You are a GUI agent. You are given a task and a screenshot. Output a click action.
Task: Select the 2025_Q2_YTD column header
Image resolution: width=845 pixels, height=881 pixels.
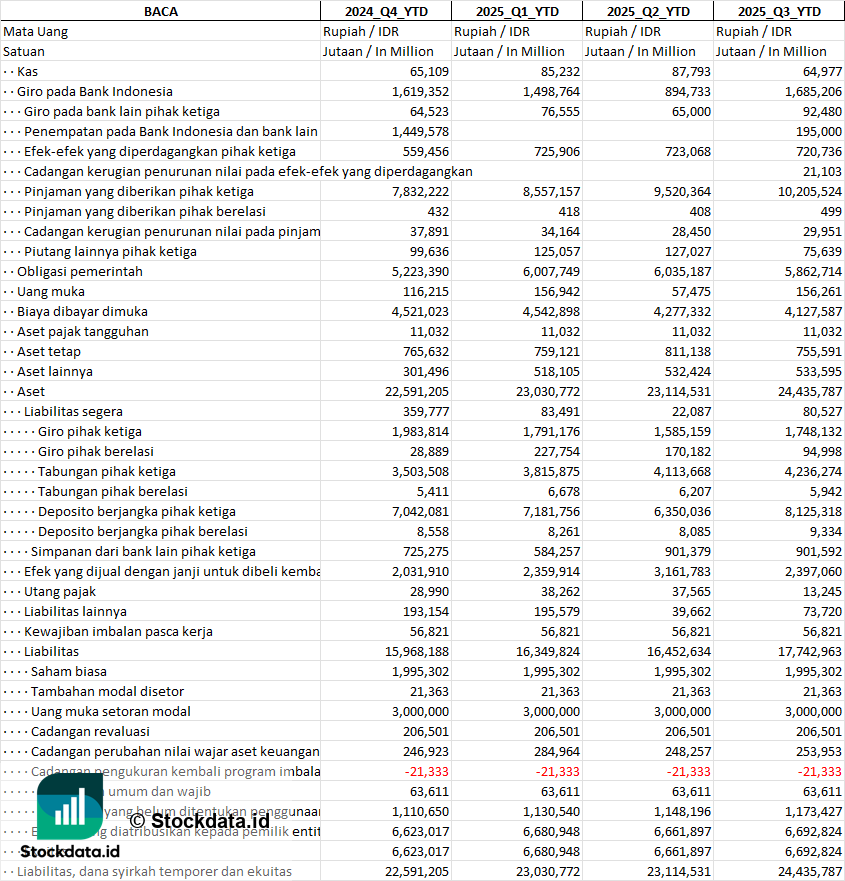pos(648,11)
